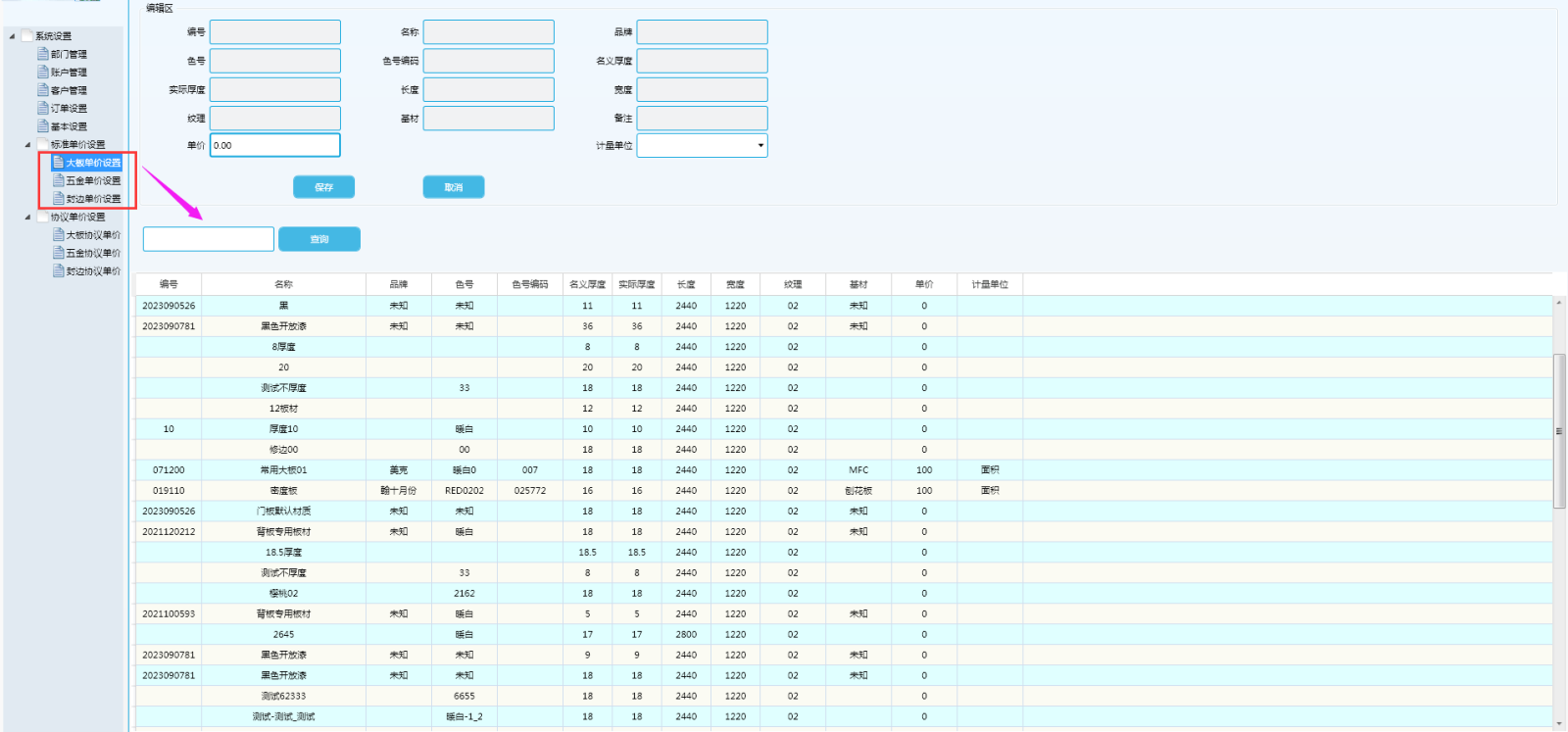The image size is (1568, 732).
Task: Click the MFC base material cell
Action: pyautogui.click(x=858, y=470)
